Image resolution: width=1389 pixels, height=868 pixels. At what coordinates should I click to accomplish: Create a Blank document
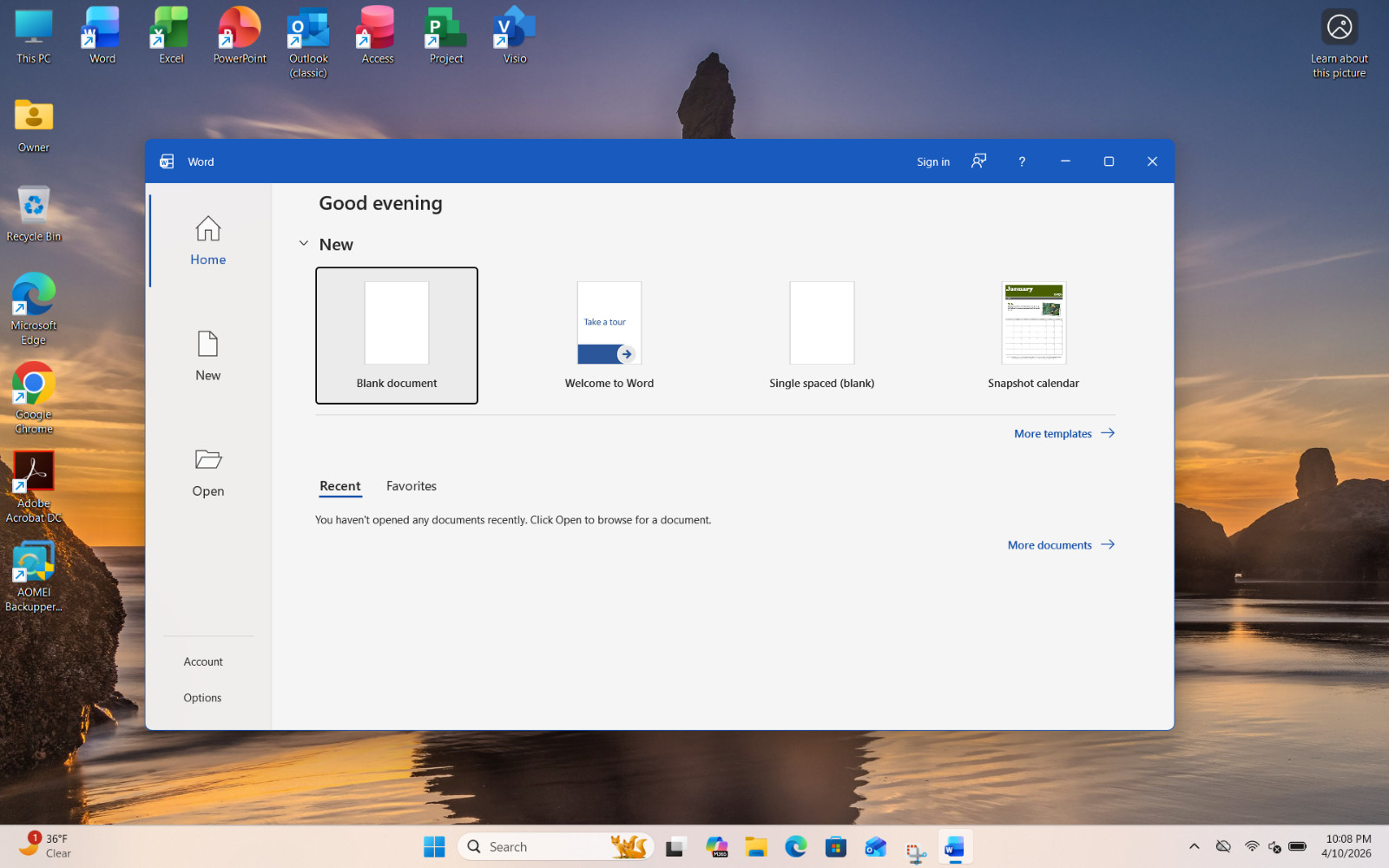397,335
